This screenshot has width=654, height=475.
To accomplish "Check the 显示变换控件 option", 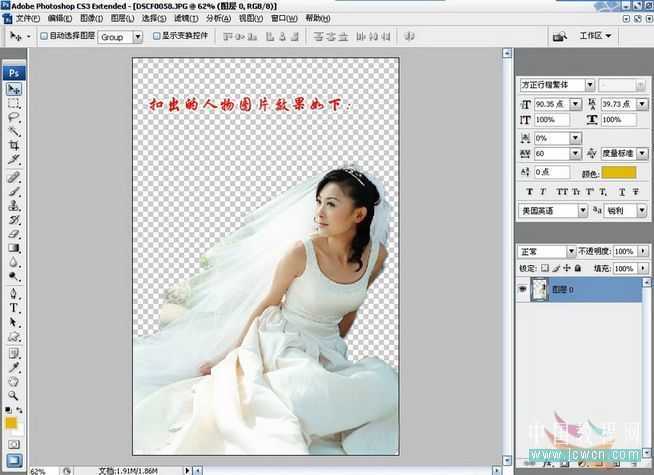I will pos(156,35).
